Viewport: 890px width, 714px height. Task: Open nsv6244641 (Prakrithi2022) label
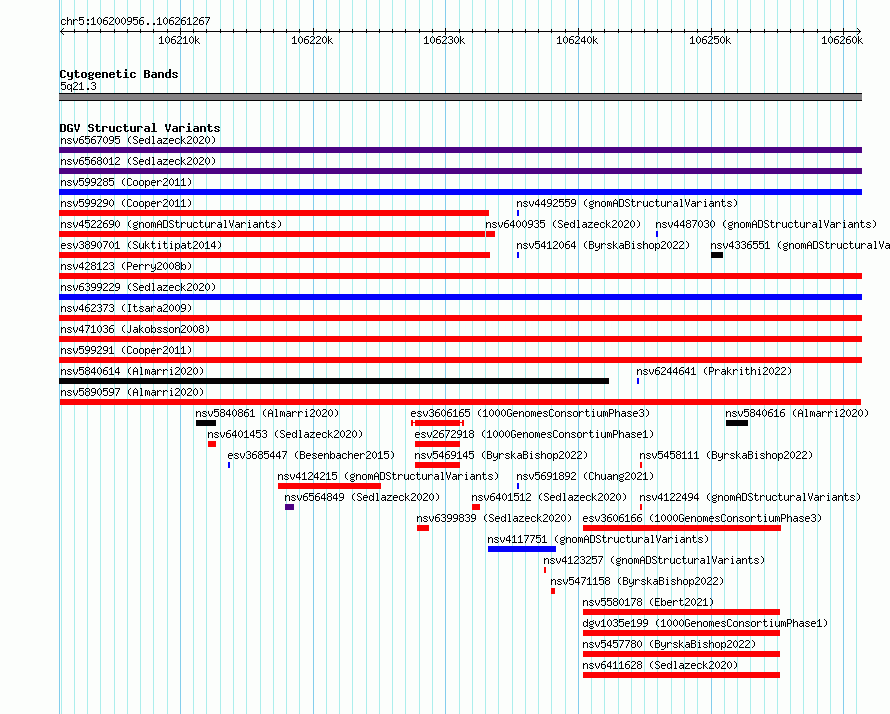714,371
